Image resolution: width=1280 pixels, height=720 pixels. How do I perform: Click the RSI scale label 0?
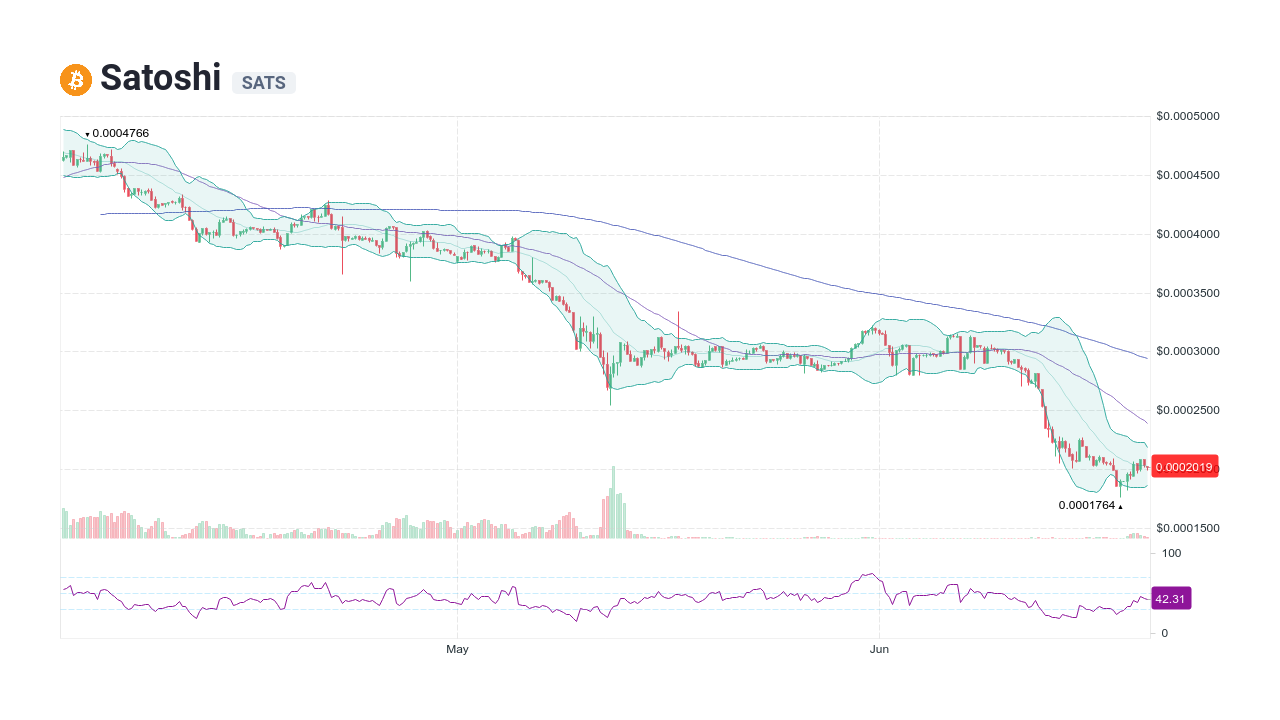(x=1162, y=633)
